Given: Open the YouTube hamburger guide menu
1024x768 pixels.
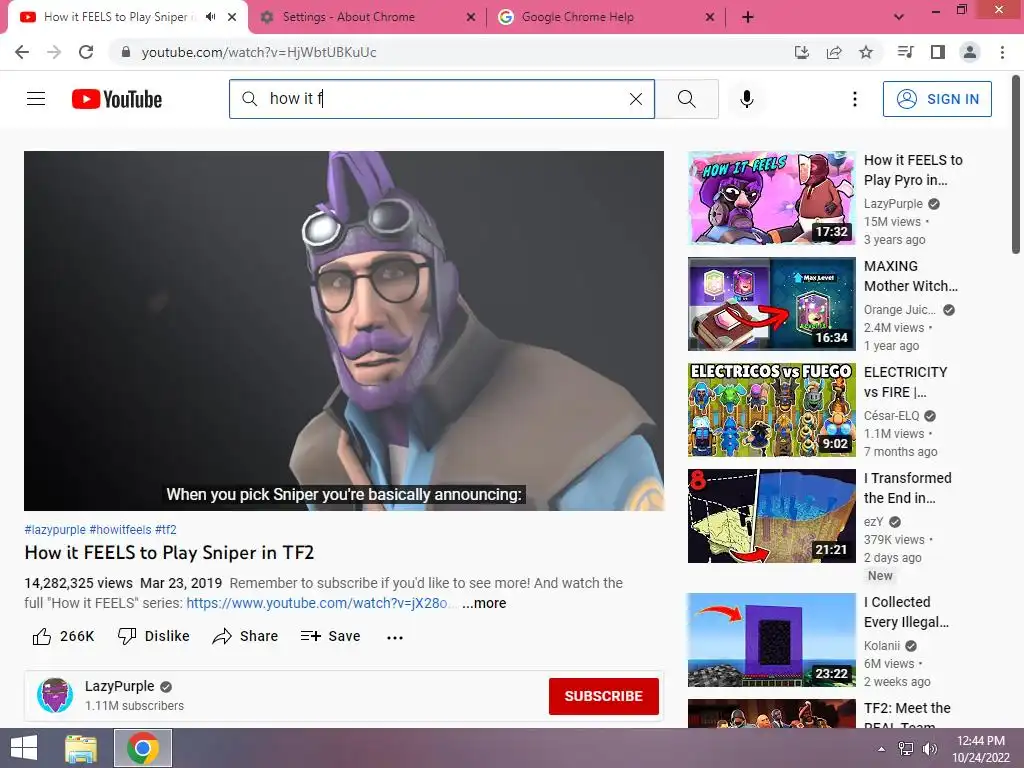Looking at the screenshot, I should pyautogui.click(x=36, y=99).
